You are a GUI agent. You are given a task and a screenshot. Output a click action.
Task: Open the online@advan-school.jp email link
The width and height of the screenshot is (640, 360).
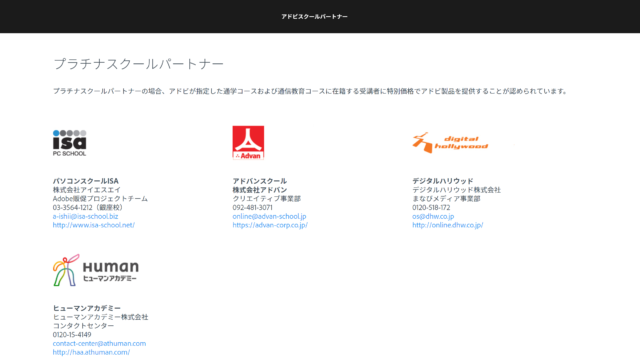(269, 216)
